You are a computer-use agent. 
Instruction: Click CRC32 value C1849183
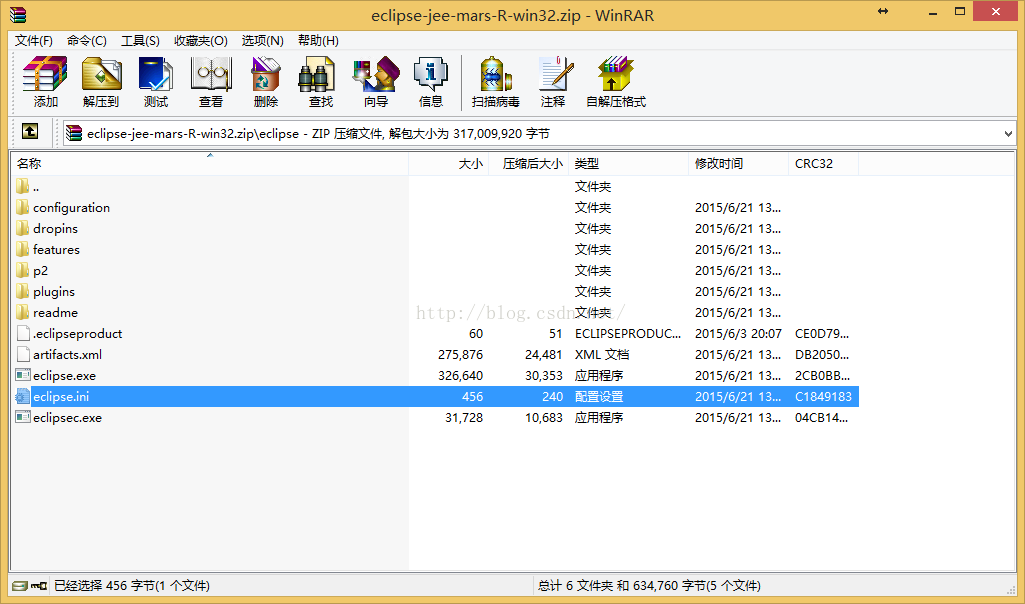tap(823, 396)
